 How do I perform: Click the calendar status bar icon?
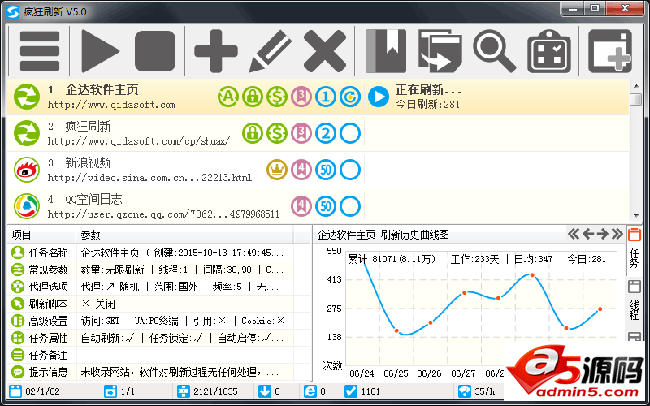(15, 391)
